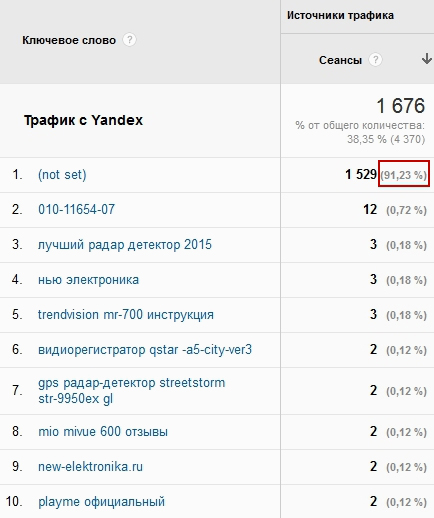434x518 pixels.
Task: Open keyword лучший радар детектор 2015
Action: [125, 244]
